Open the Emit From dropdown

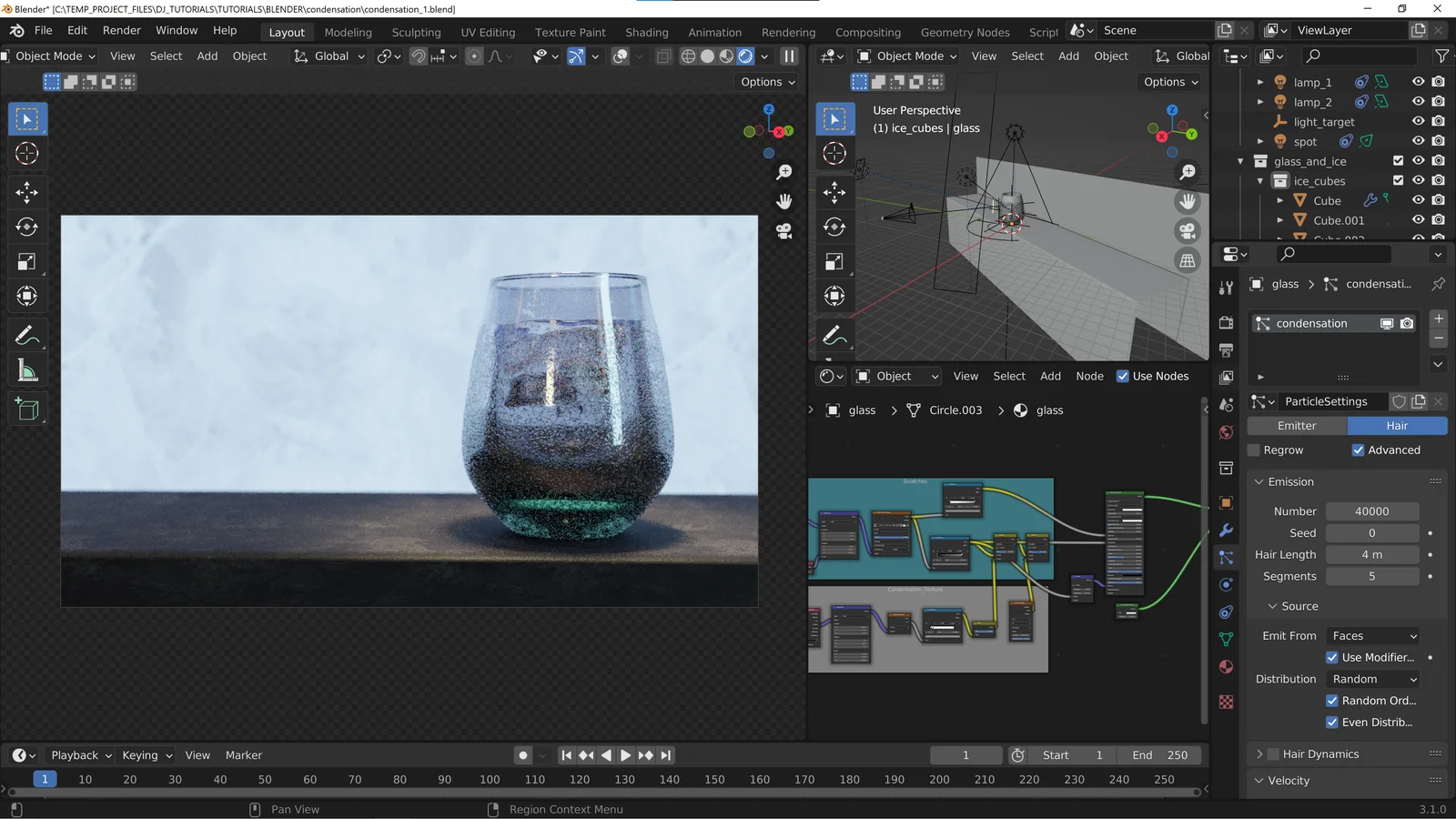click(1372, 635)
